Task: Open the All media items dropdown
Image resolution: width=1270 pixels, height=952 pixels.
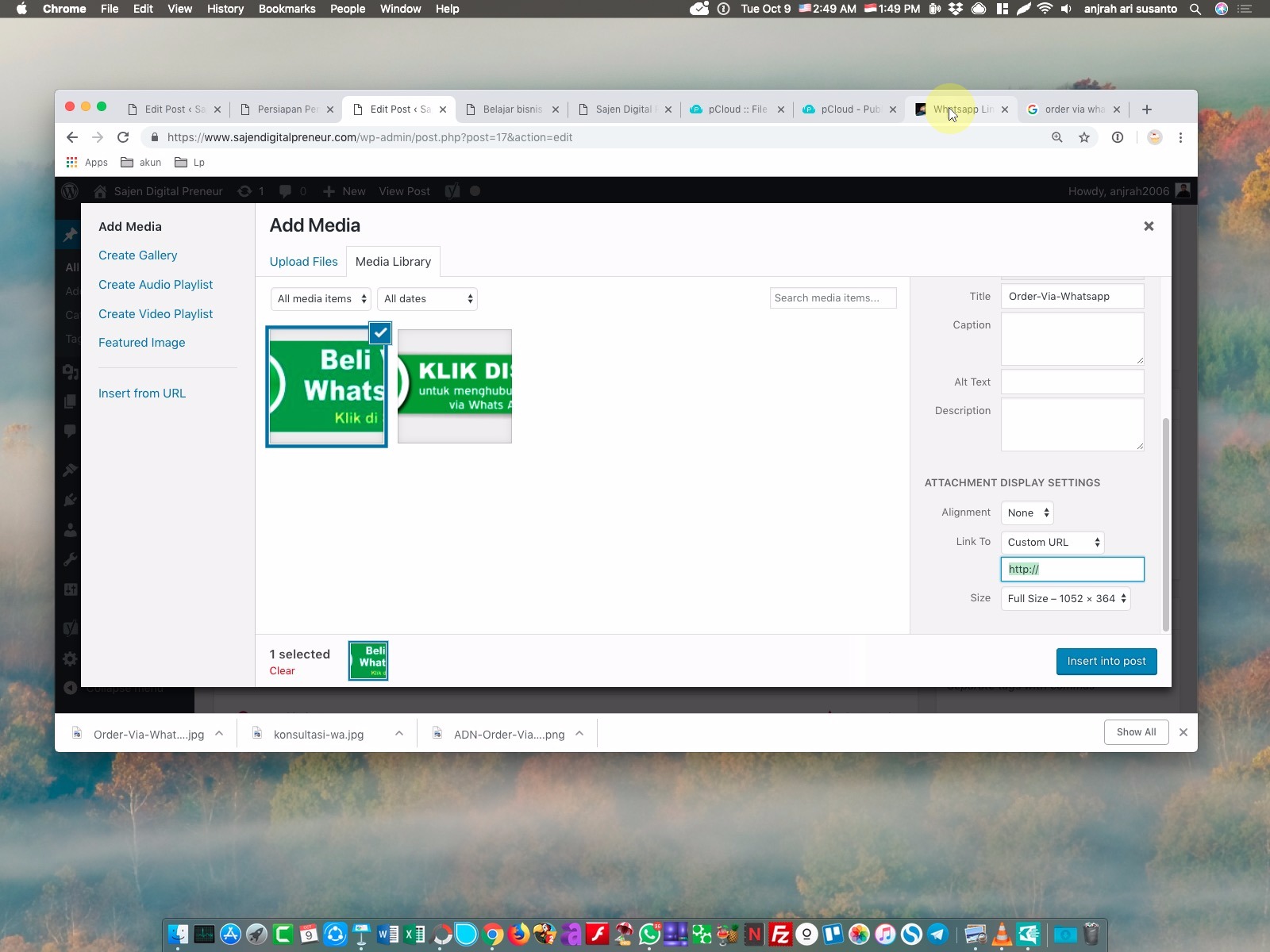Action: tap(321, 299)
